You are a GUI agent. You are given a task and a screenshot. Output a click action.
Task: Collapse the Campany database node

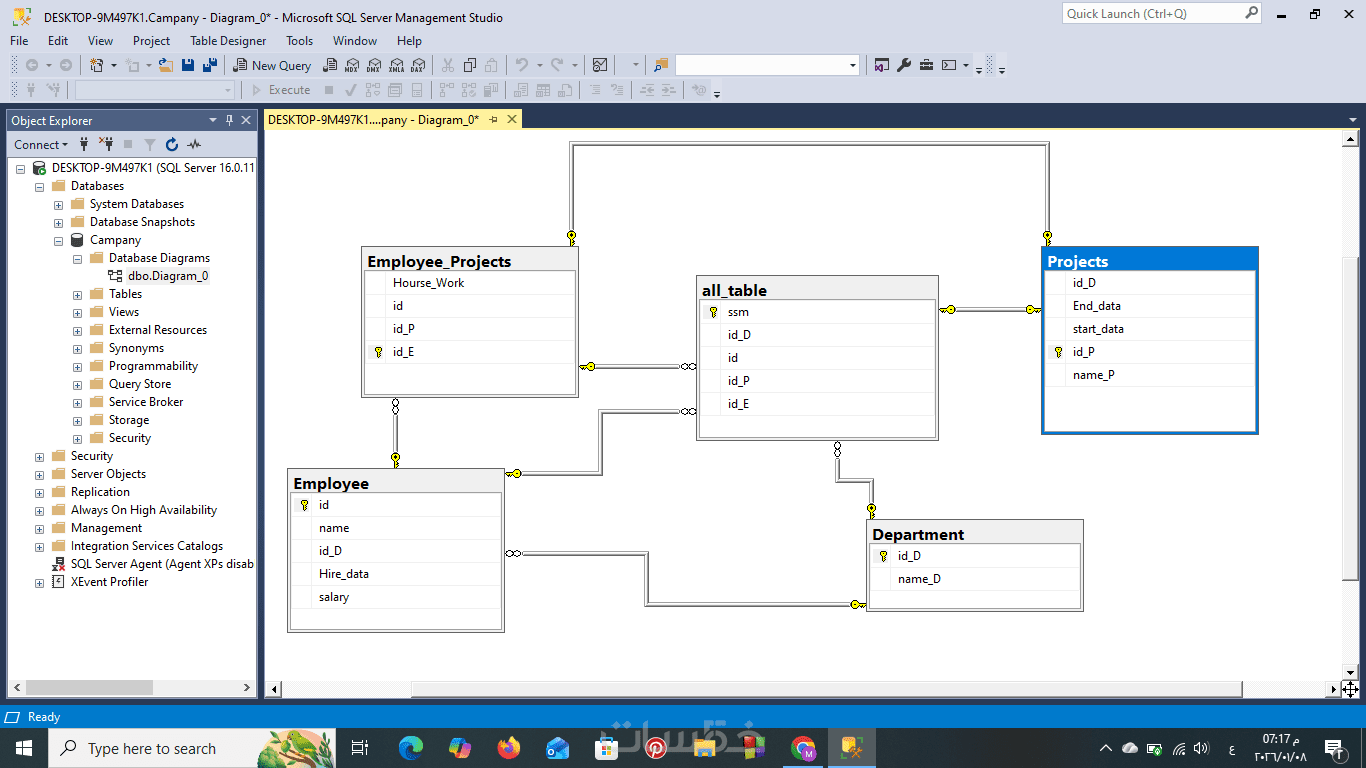[58, 240]
